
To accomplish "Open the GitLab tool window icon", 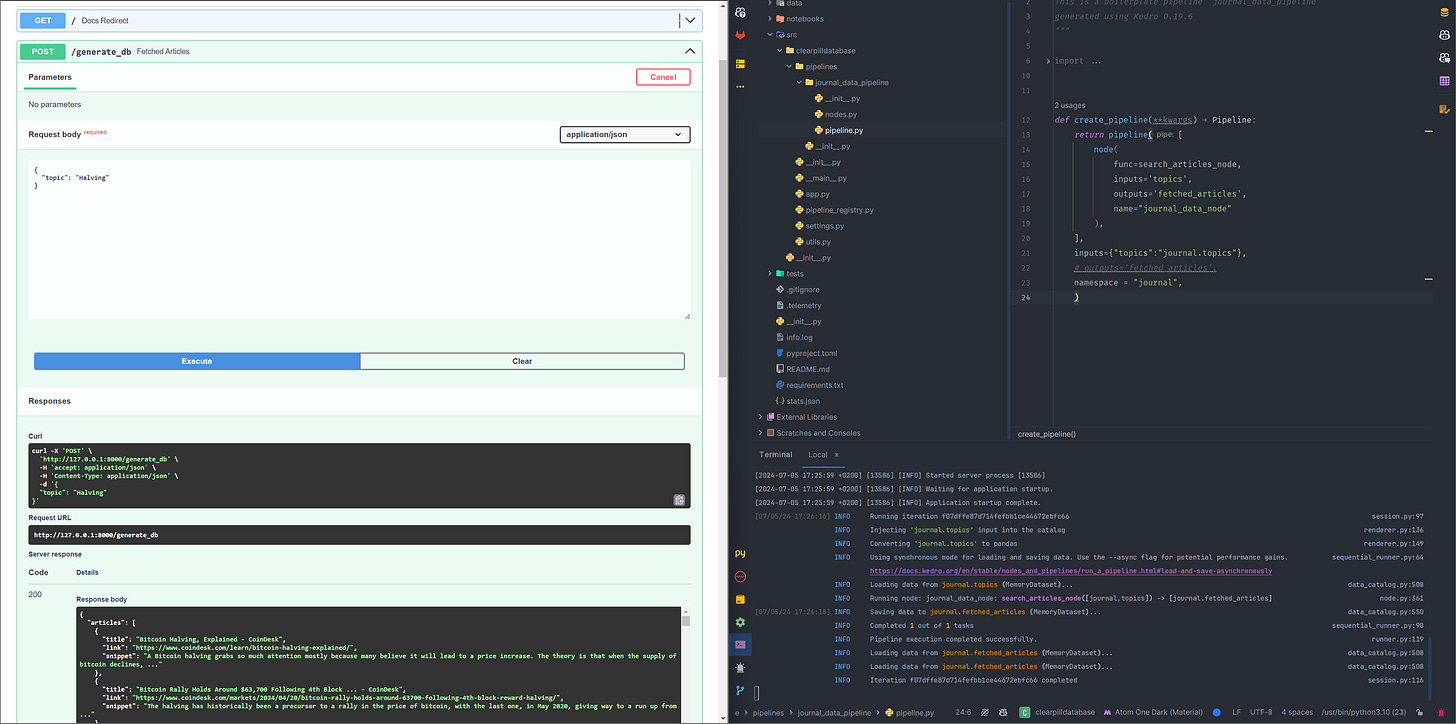I will click(x=740, y=35).
